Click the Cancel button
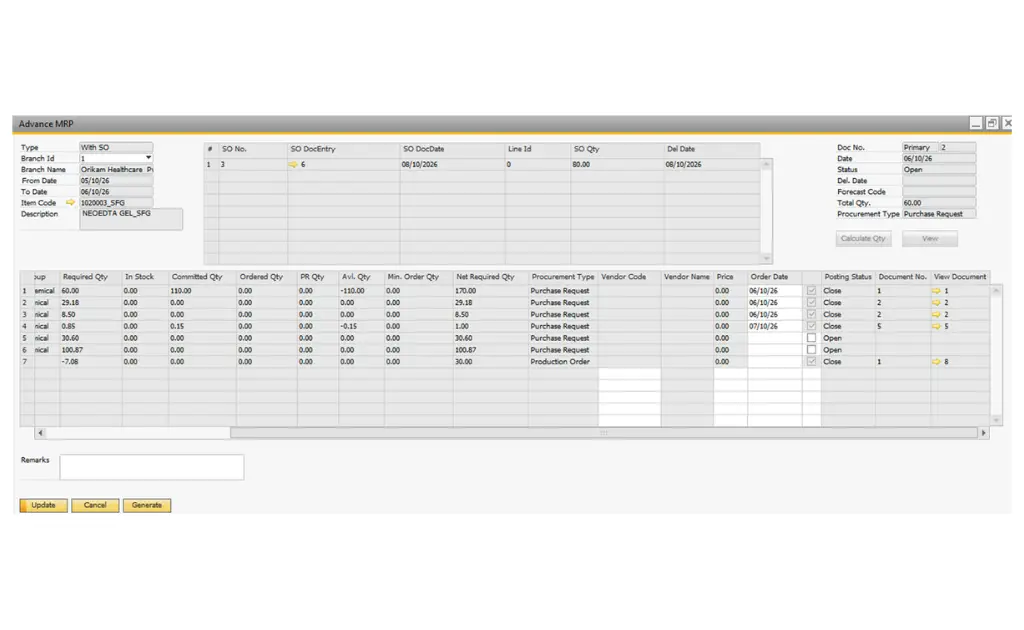This screenshot has width=1024, height=630. click(x=95, y=505)
